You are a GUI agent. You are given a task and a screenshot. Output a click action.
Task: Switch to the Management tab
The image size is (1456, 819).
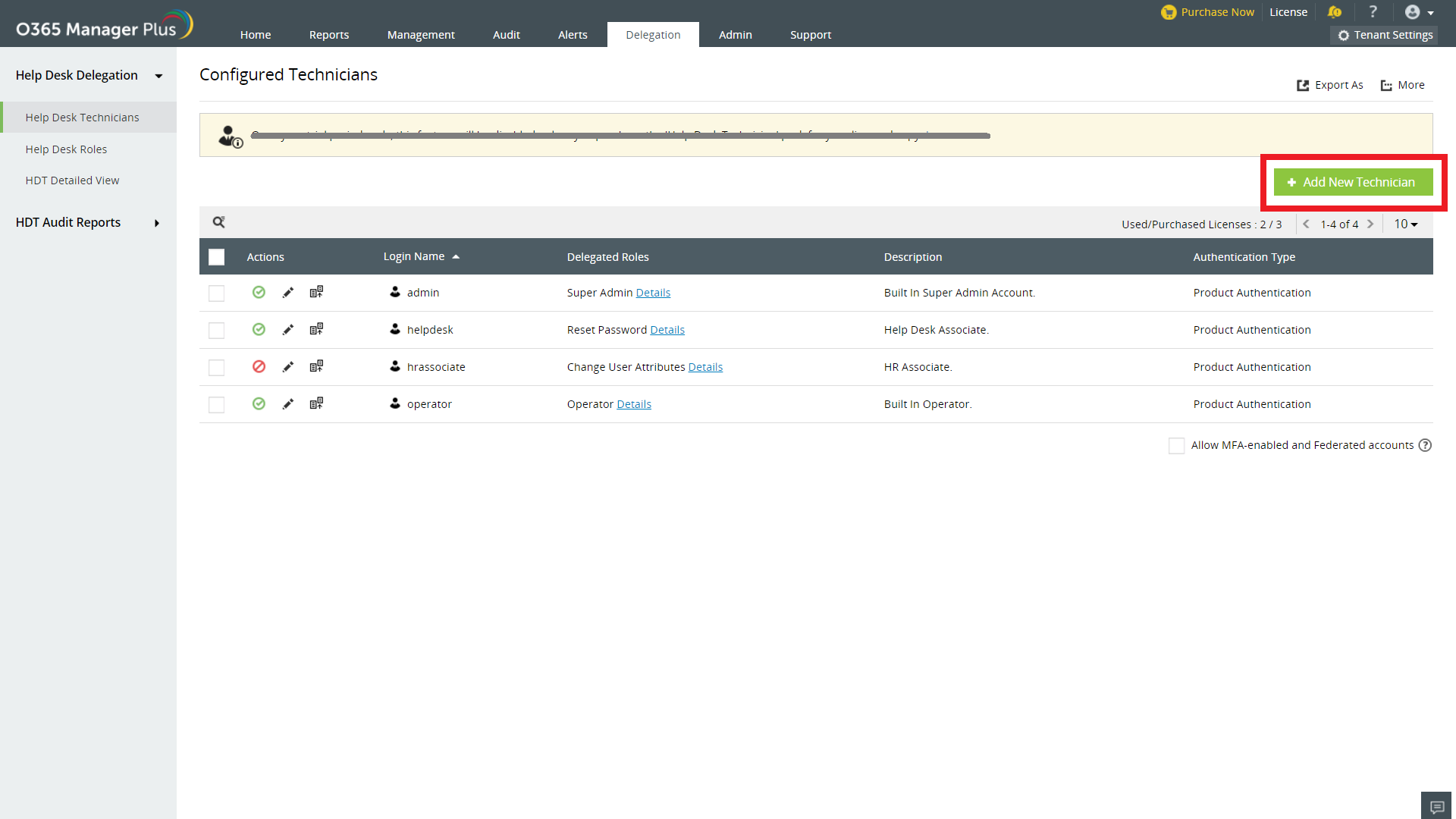[421, 35]
